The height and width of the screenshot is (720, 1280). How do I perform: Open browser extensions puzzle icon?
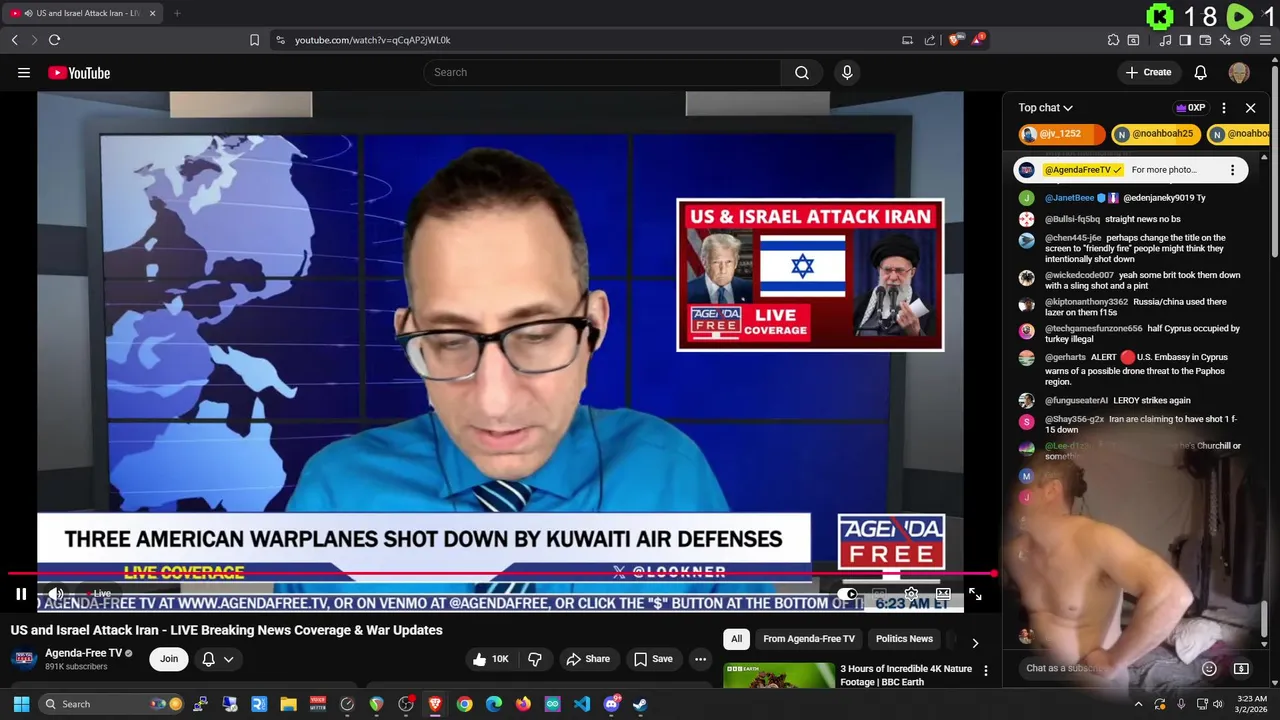(x=1113, y=40)
